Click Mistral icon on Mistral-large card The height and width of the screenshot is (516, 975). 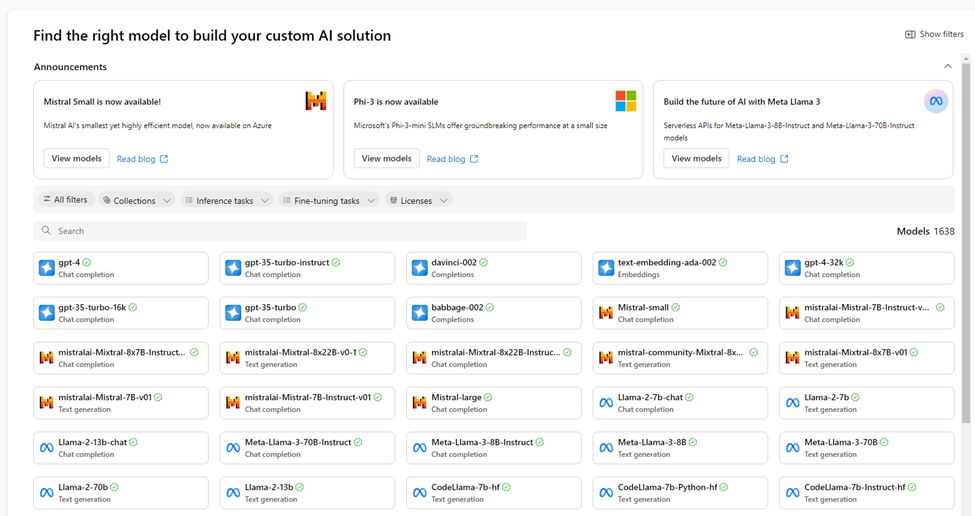[420, 403]
